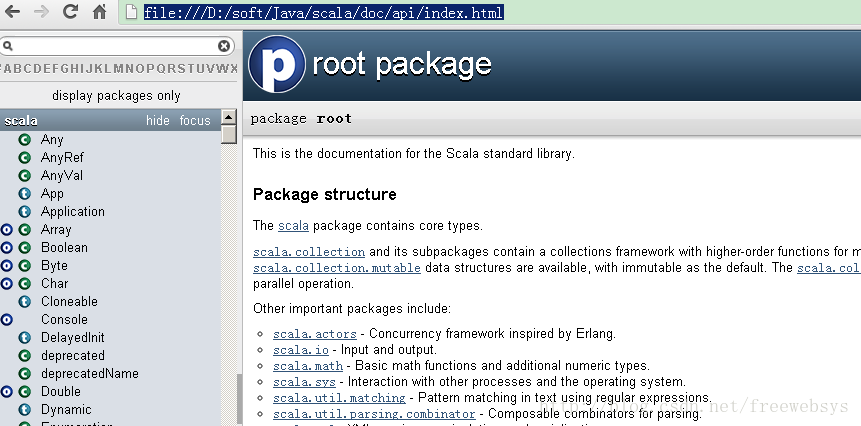Go back with the browser back arrow
The height and width of the screenshot is (426, 861).
click(x=12, y=12)
